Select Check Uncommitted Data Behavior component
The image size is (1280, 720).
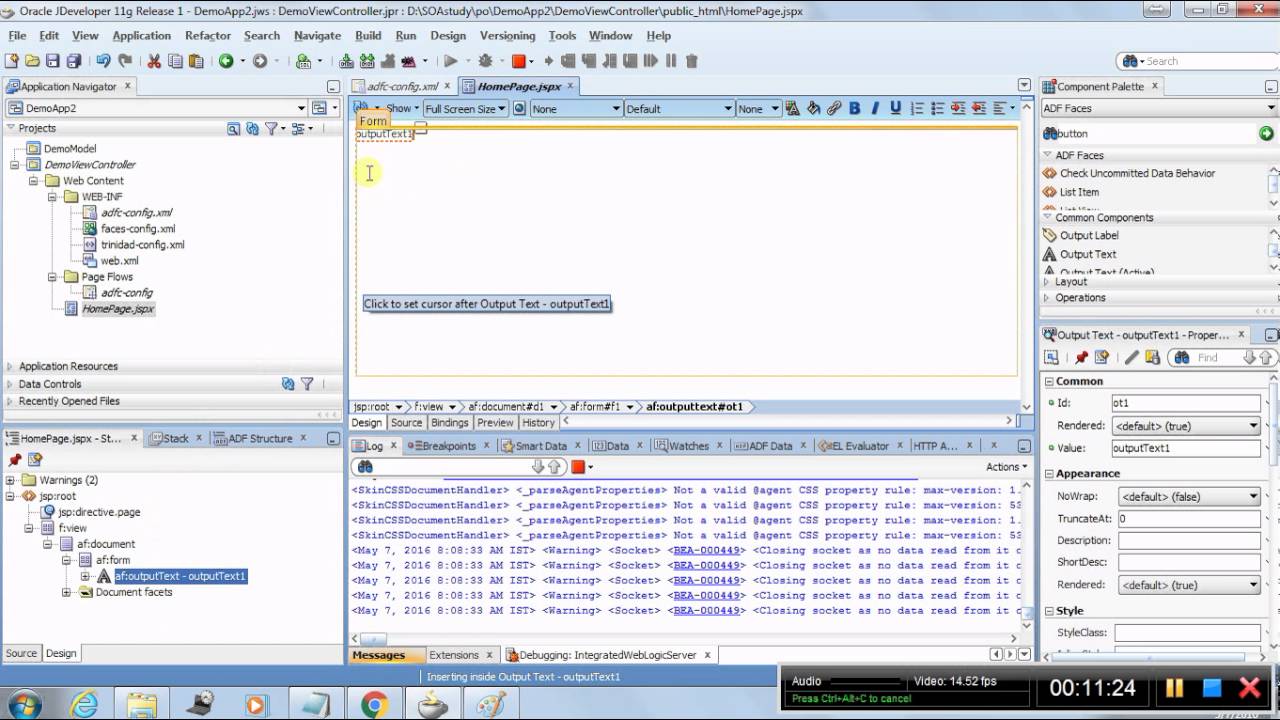click(1137, 173)
